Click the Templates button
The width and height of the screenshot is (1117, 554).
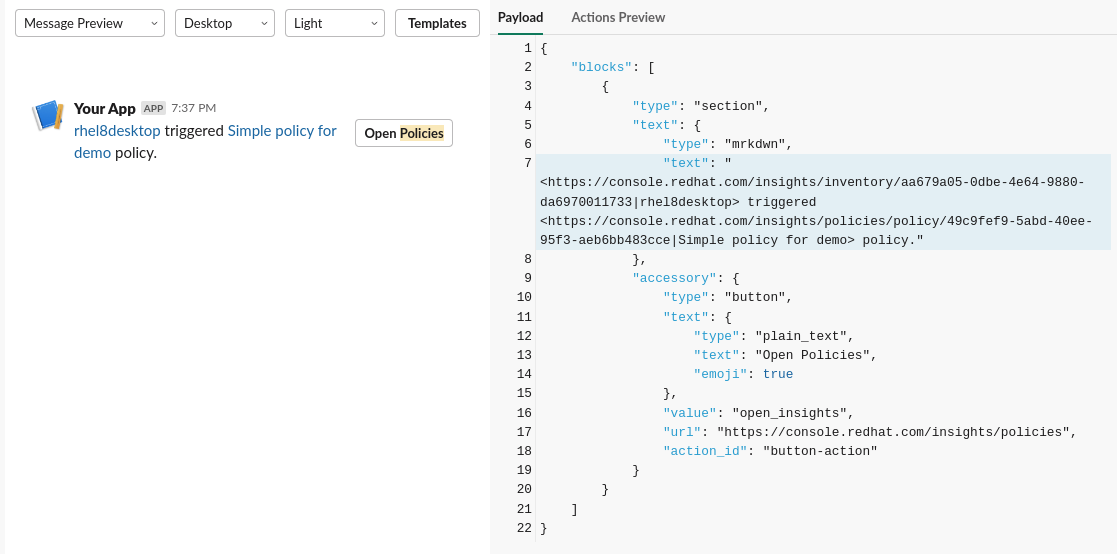[x=437, y=23]
